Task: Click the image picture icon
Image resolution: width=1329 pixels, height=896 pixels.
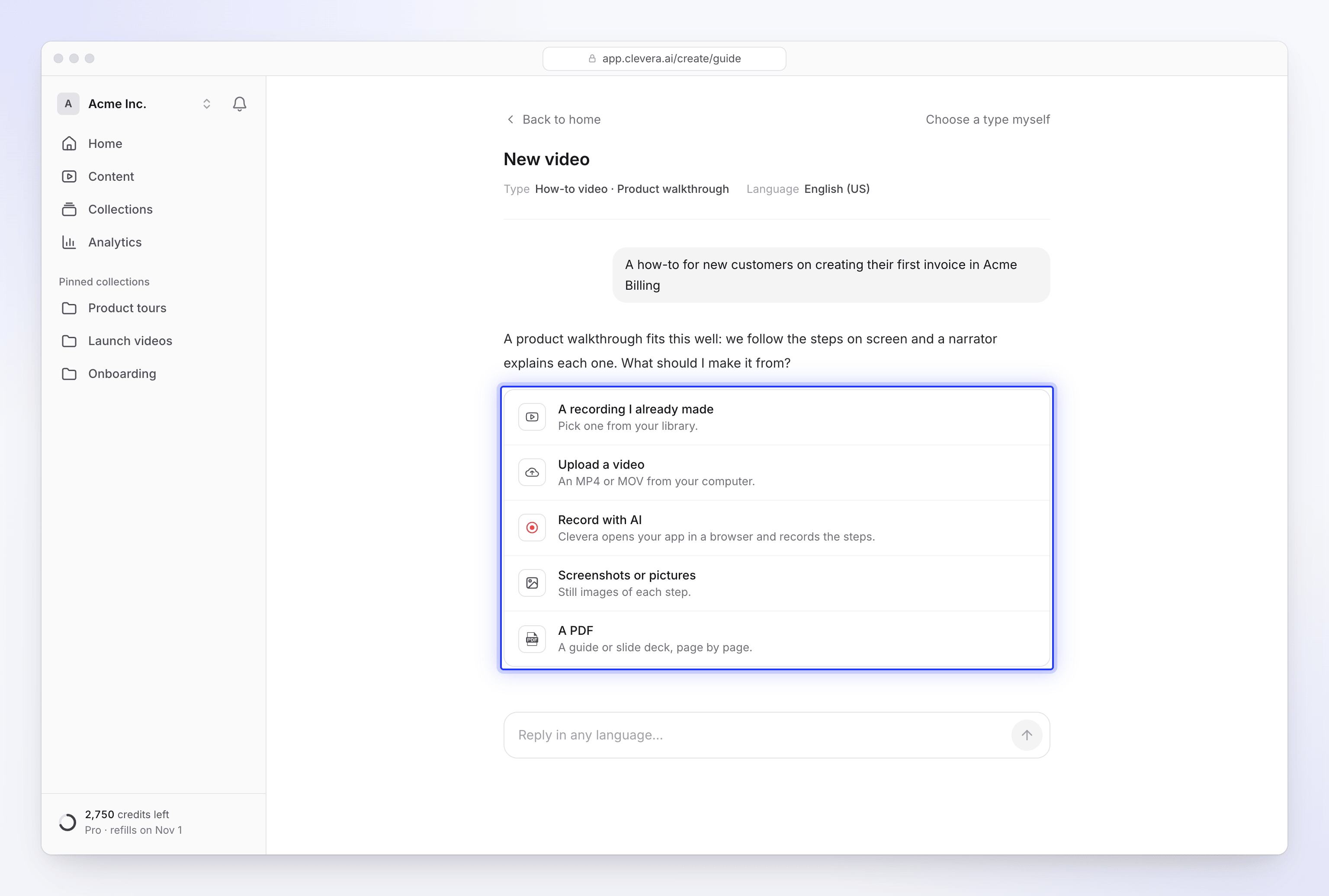Action: tap(532, 583)
